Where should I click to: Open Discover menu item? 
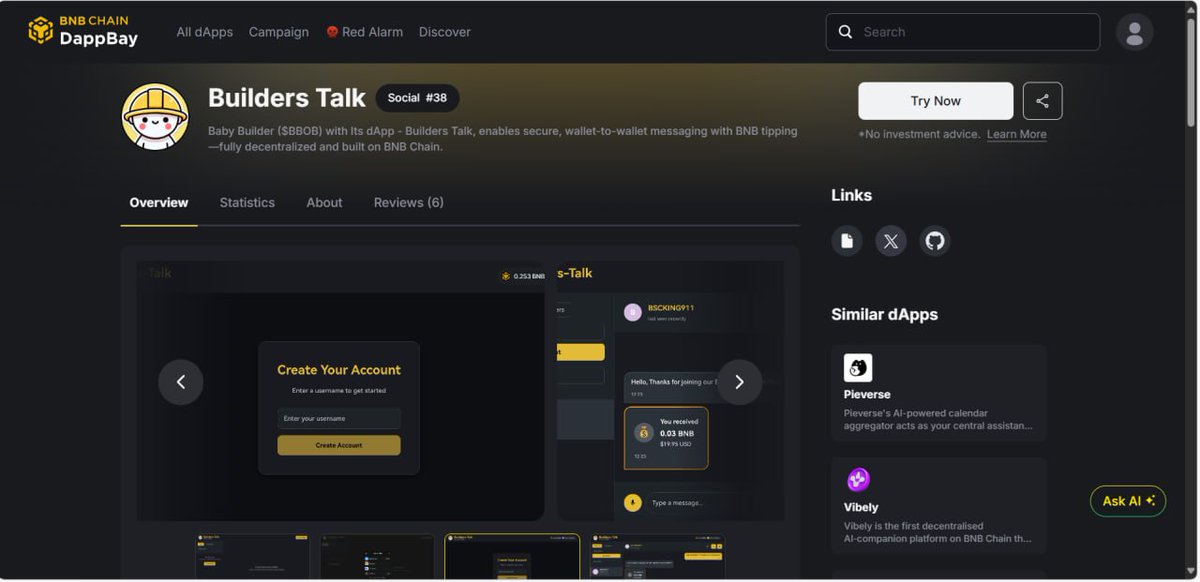(x=445, y=32)
